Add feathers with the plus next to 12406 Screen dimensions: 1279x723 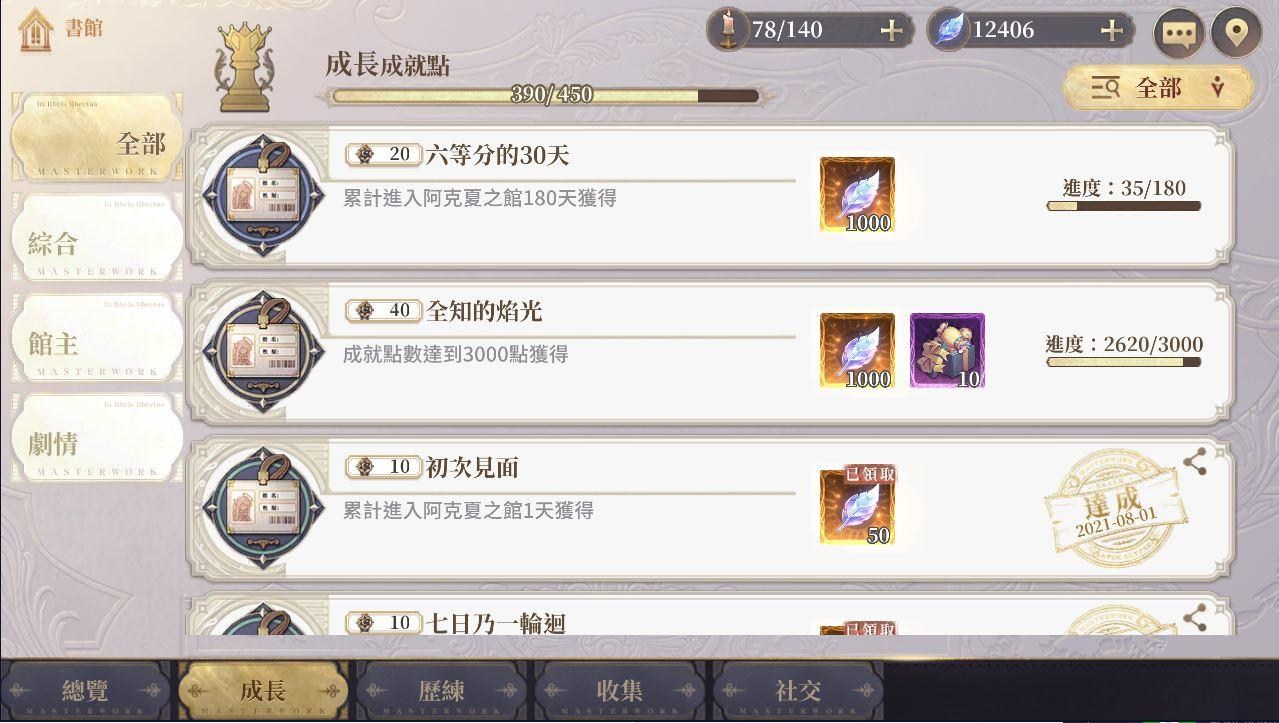coord(1111,31)
